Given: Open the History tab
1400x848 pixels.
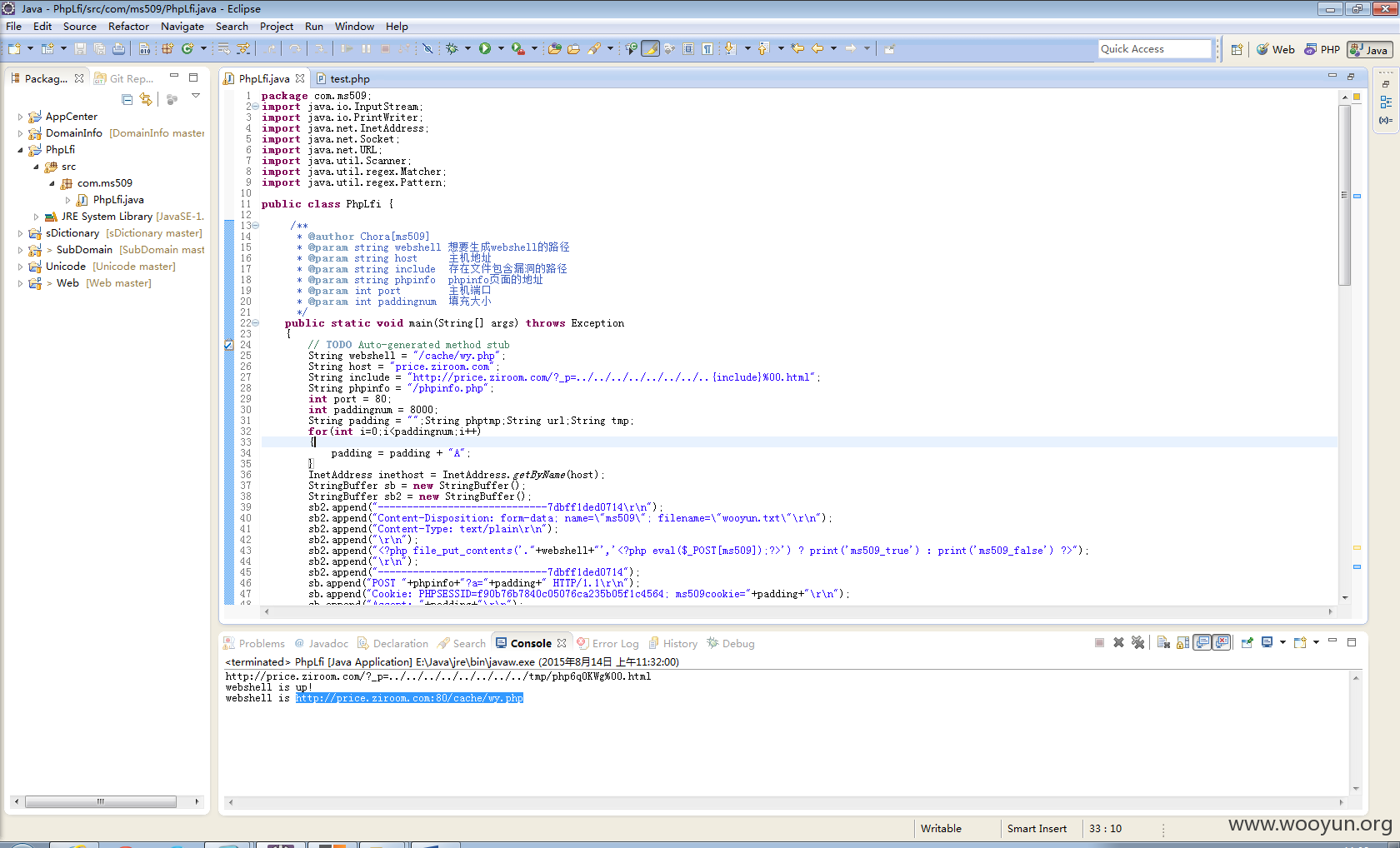Looking at the screenshot, I should point(672,643).
